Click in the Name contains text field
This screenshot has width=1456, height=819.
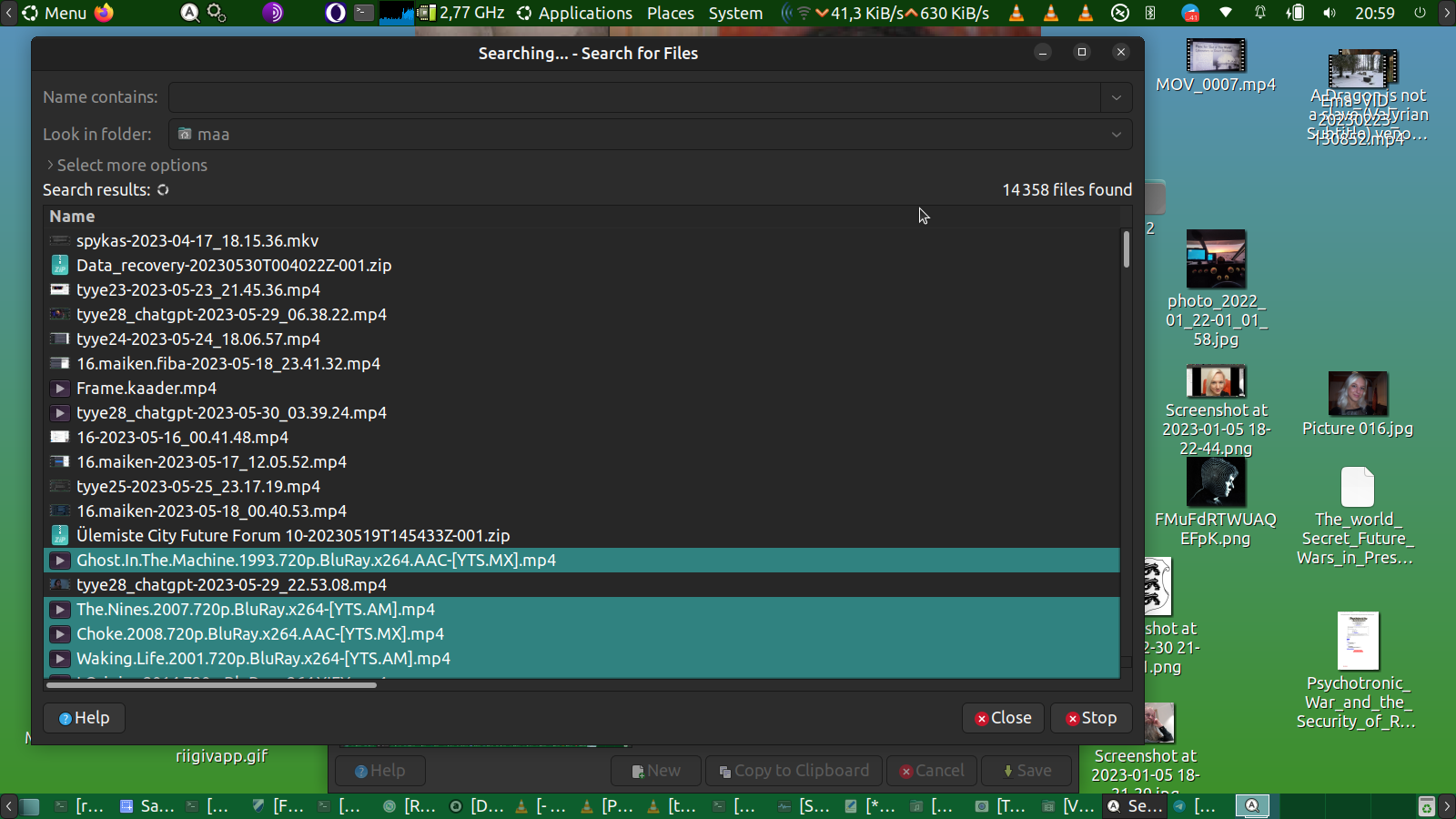coord(633,97)
